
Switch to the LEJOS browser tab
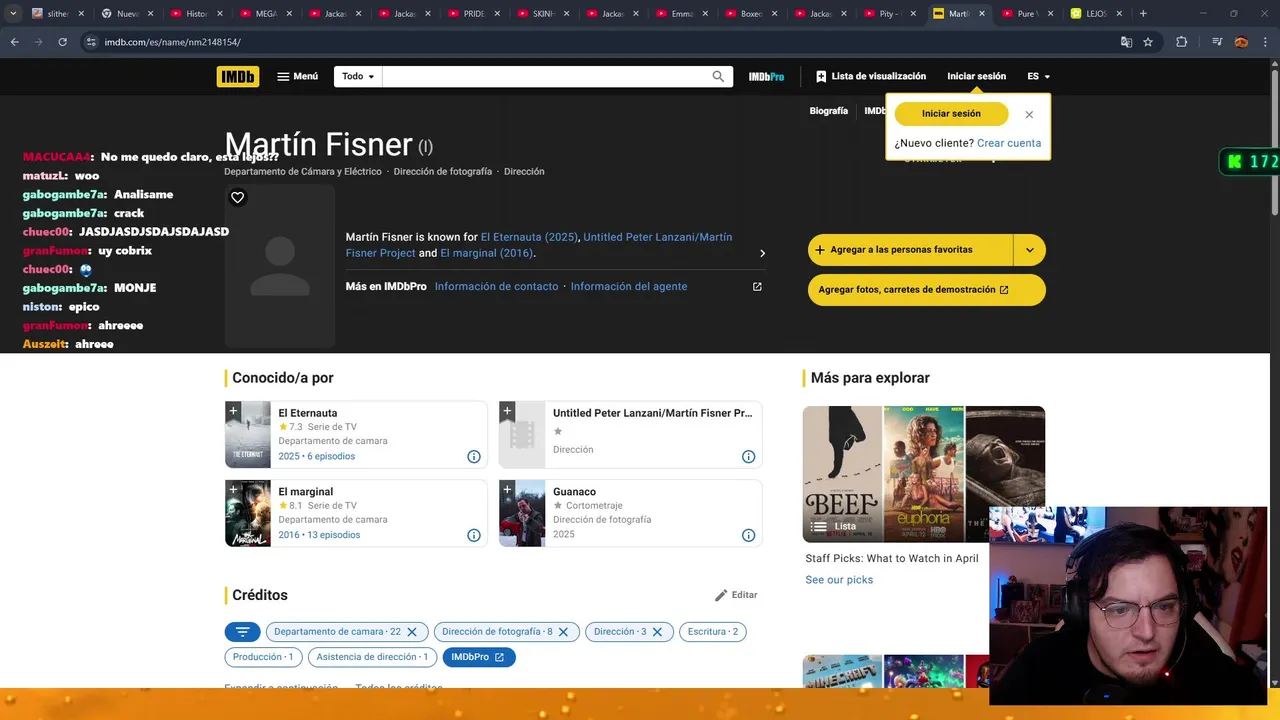coord(1094,14)
